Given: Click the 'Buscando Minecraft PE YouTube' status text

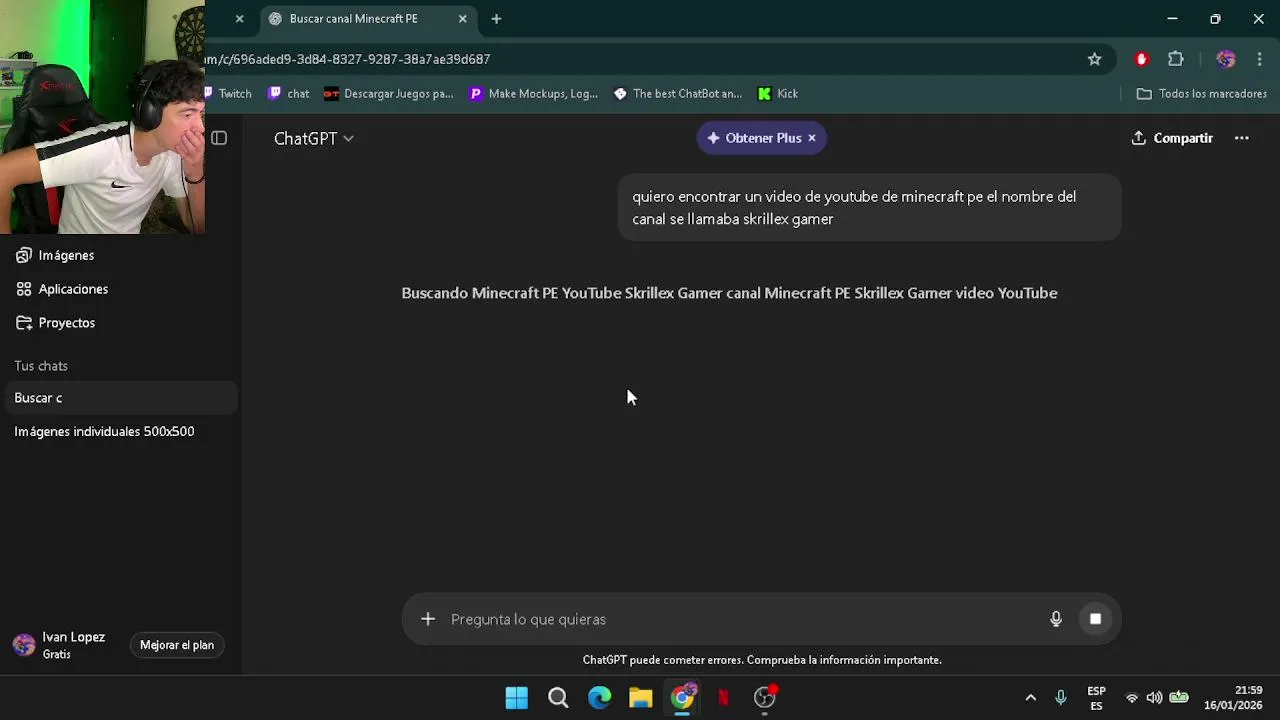Looking at the screenshot, I should [x=729, y=293].
